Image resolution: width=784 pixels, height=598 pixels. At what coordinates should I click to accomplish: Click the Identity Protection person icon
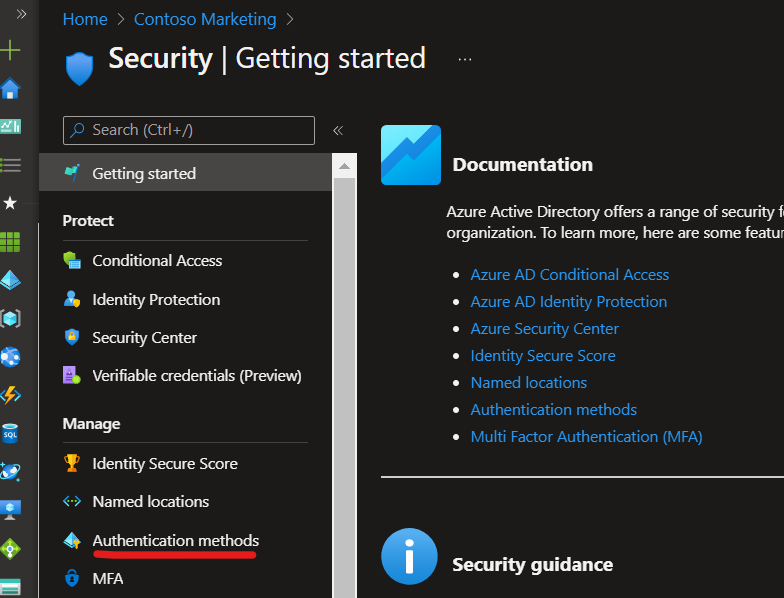click(72, 299)
